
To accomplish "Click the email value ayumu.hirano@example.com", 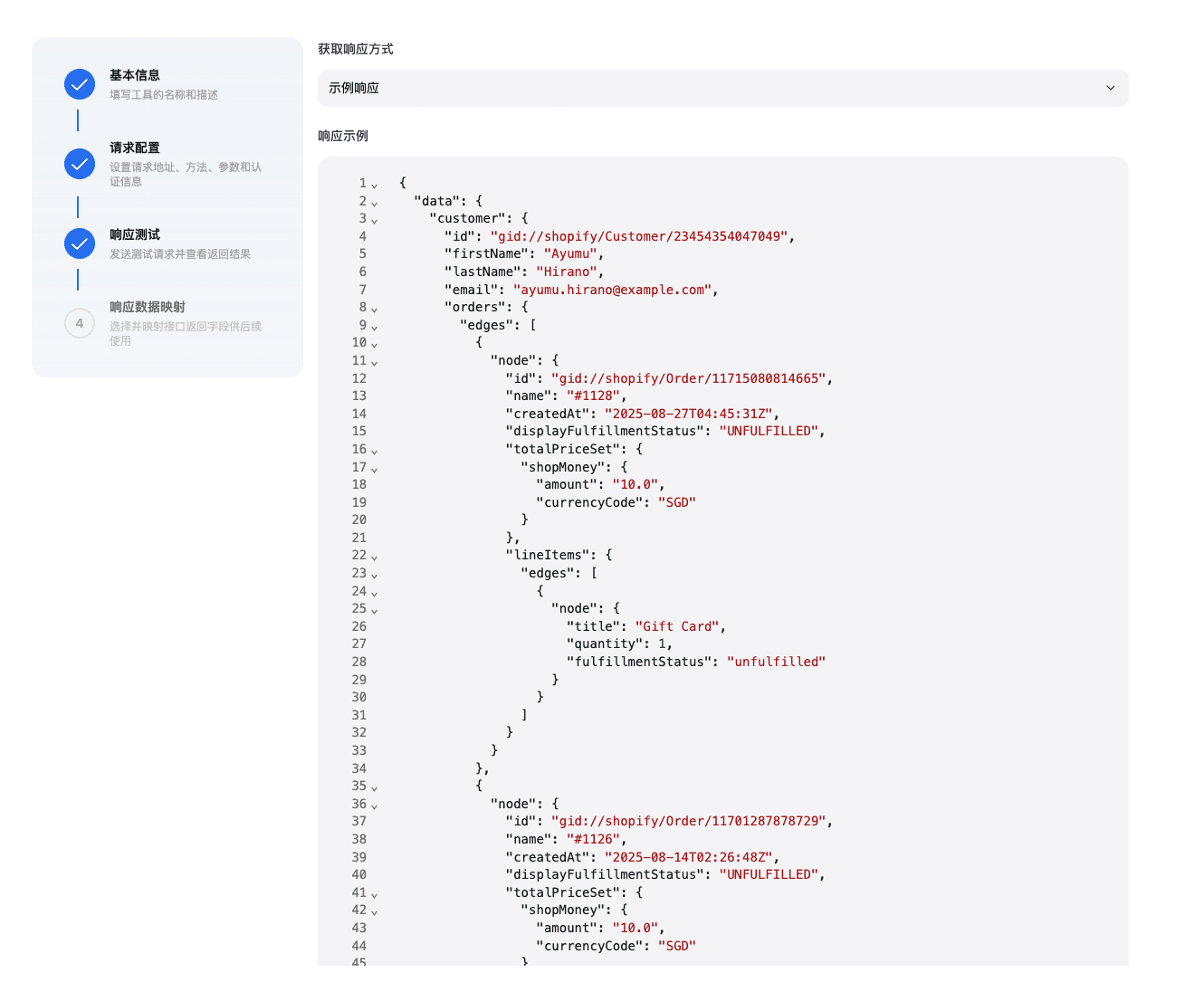I will click(613, 290).
